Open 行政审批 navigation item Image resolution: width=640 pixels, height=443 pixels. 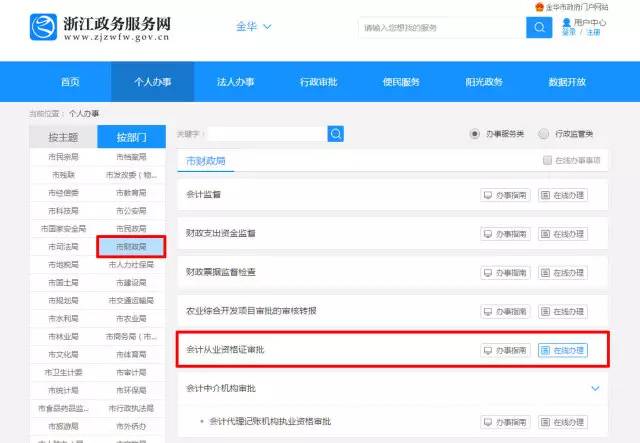coord(318,82)
